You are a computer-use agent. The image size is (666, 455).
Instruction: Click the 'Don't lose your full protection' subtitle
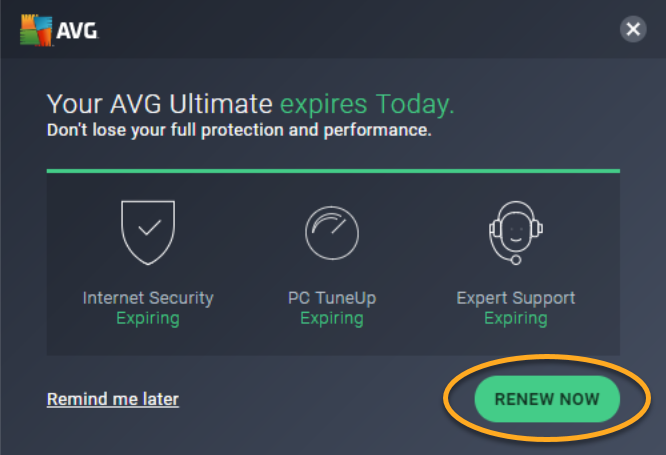point(239,130)
